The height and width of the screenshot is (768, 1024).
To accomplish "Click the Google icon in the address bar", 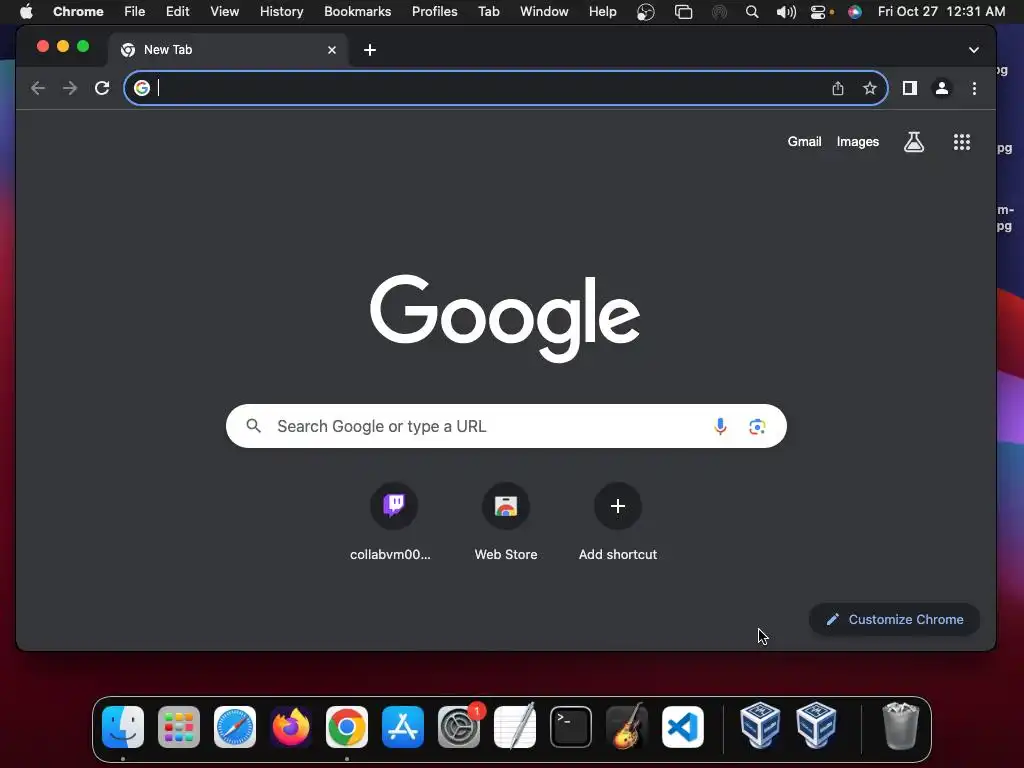I will pos(142,88).
